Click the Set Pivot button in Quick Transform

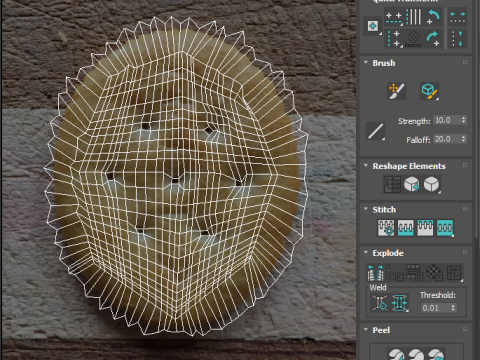tap(372, 26)
